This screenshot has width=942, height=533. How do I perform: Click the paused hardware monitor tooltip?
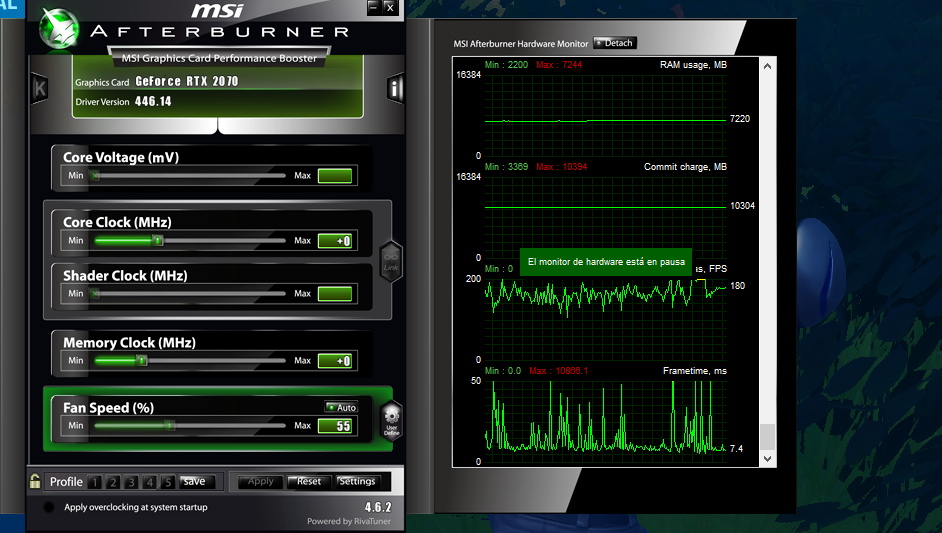(606, 262)
